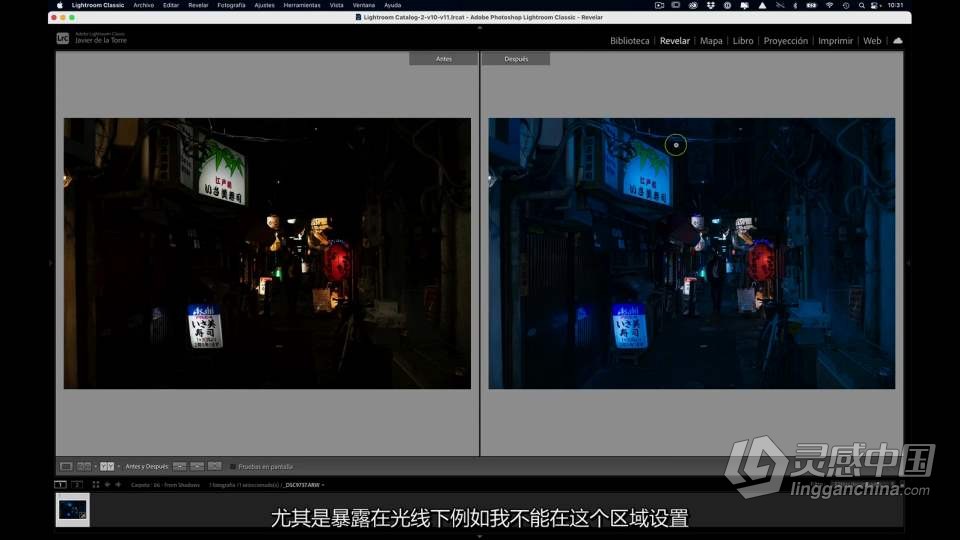The width and height of the screenshot is (960, 540).
Task: Expand the right panel group arrow
Action: tap(908, 263)
